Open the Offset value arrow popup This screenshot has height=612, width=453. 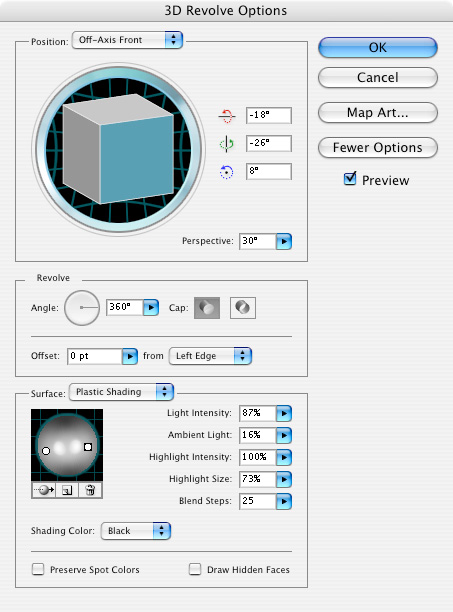pos(130,356)
